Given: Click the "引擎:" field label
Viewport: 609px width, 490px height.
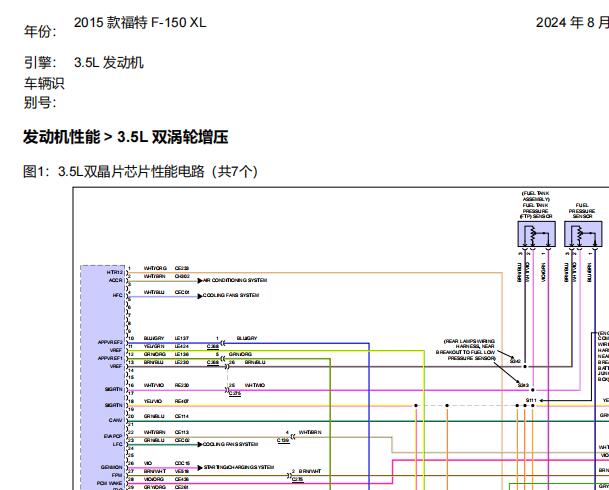Looking at the screenshot, I should (40, 63).
